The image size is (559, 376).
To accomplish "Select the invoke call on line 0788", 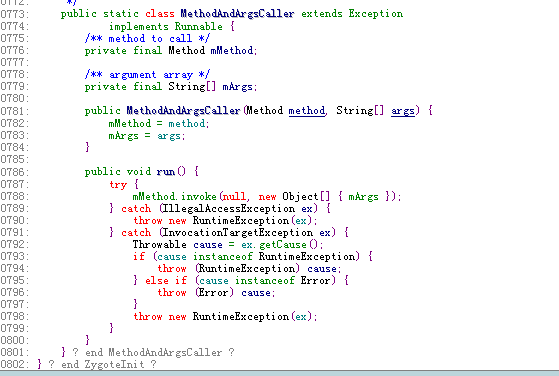I will tap(199, 196).
